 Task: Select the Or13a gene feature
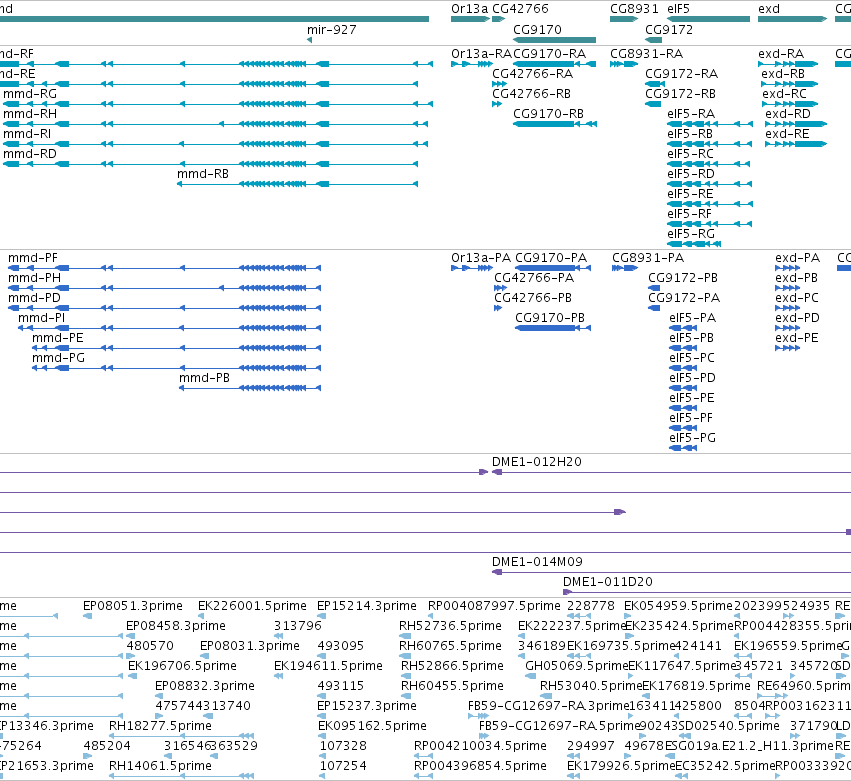click(470, 19)
